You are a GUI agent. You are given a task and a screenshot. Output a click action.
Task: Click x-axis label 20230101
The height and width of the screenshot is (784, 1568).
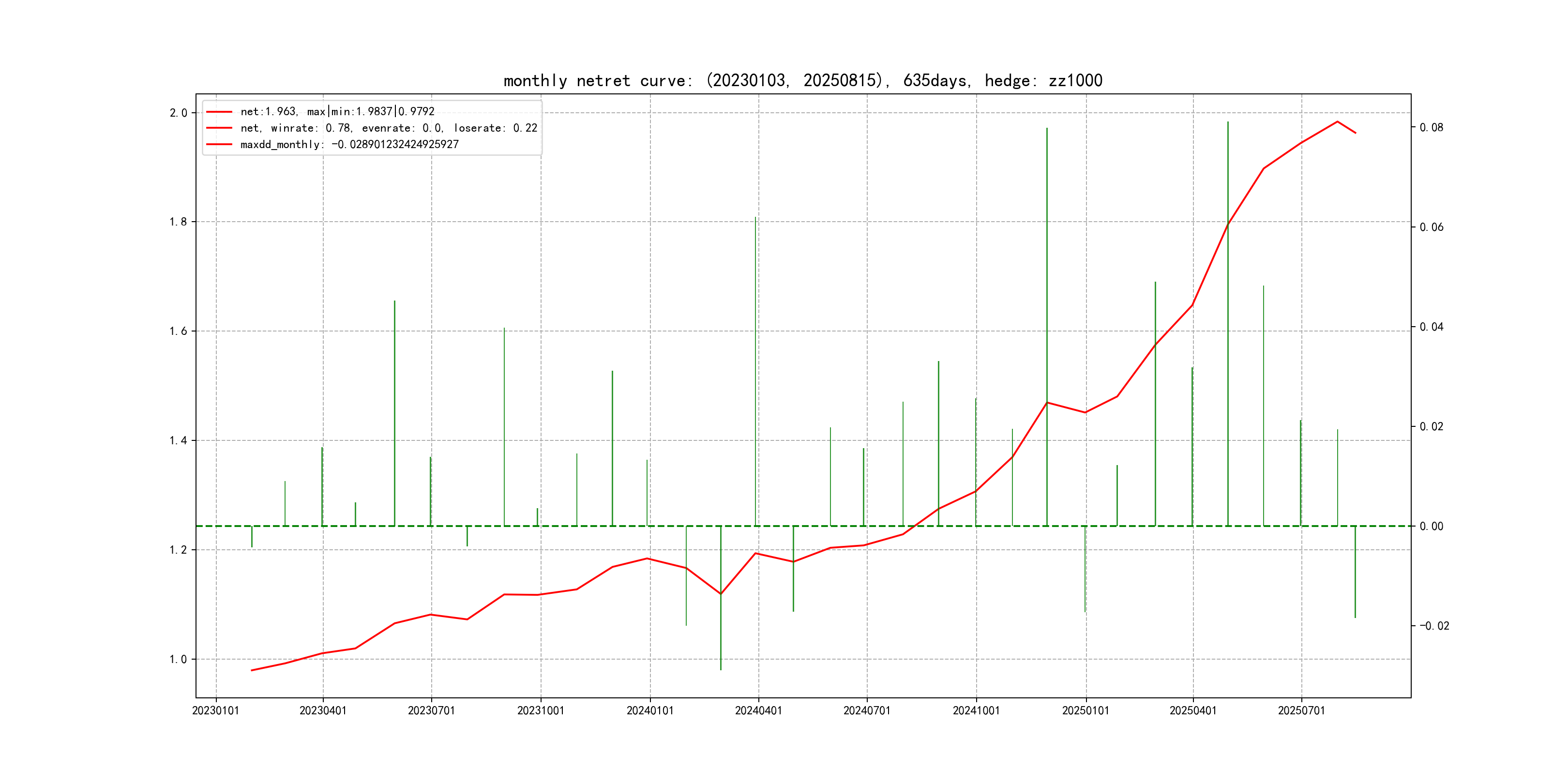(215, 710)
